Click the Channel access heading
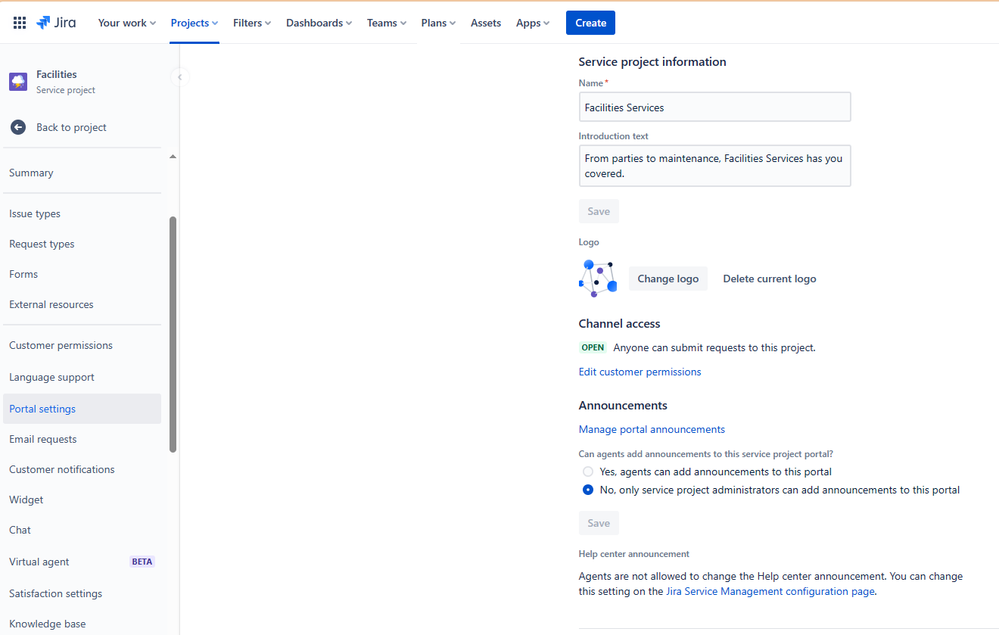This screenshot has height=635, width=999. click(619, 324)
